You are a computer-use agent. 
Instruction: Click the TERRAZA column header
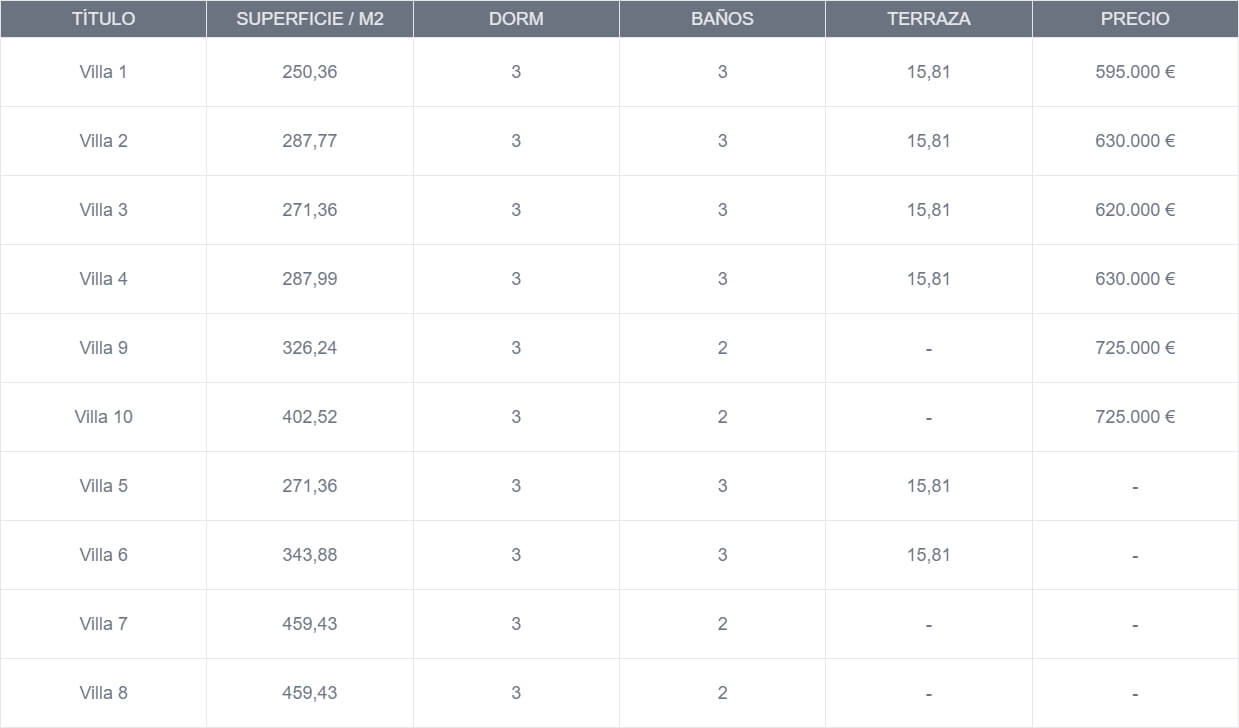[x=929, y=19]
